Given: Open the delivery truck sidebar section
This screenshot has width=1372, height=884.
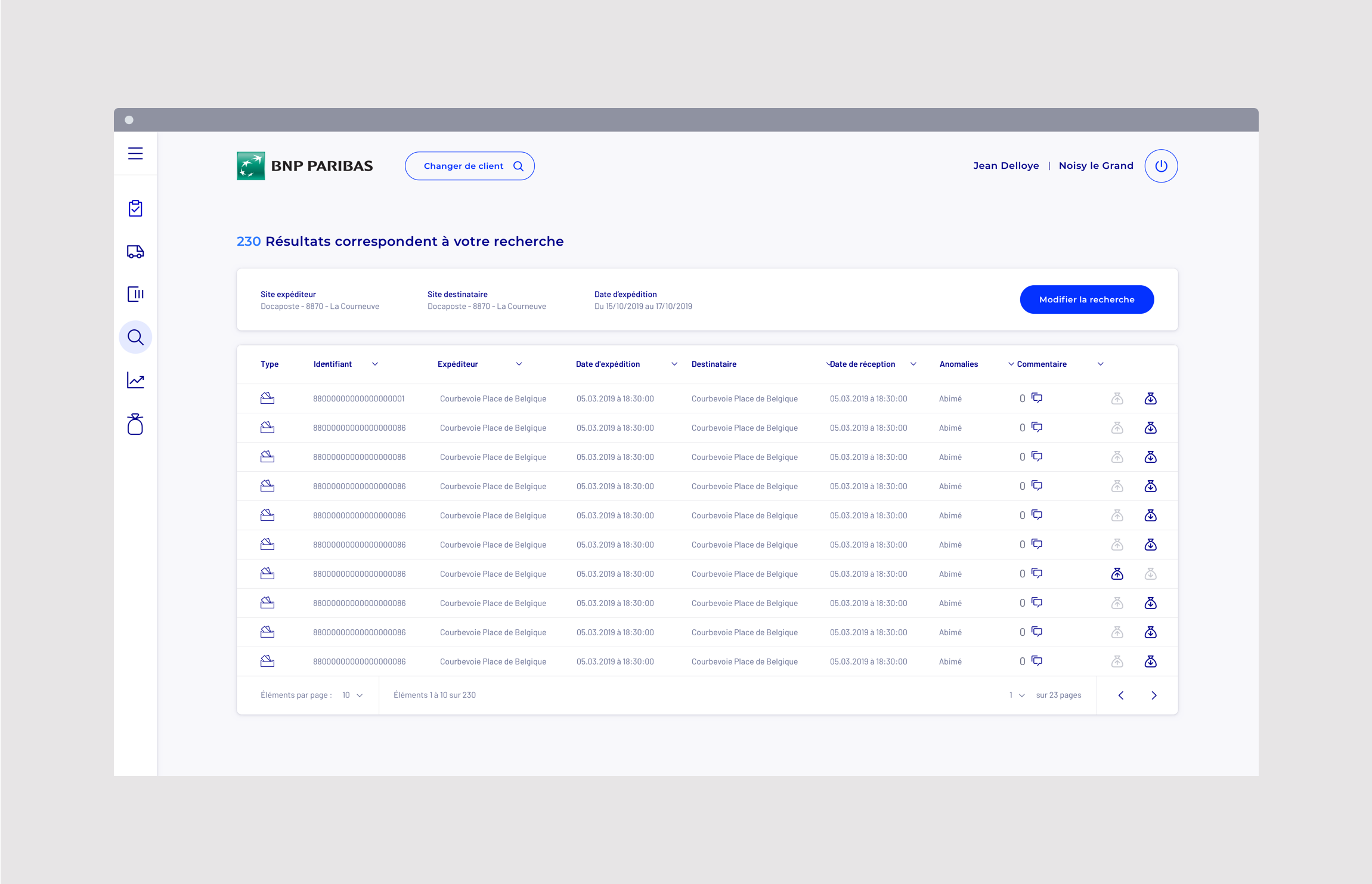Looking at the screenshot, I should (135, 252).
